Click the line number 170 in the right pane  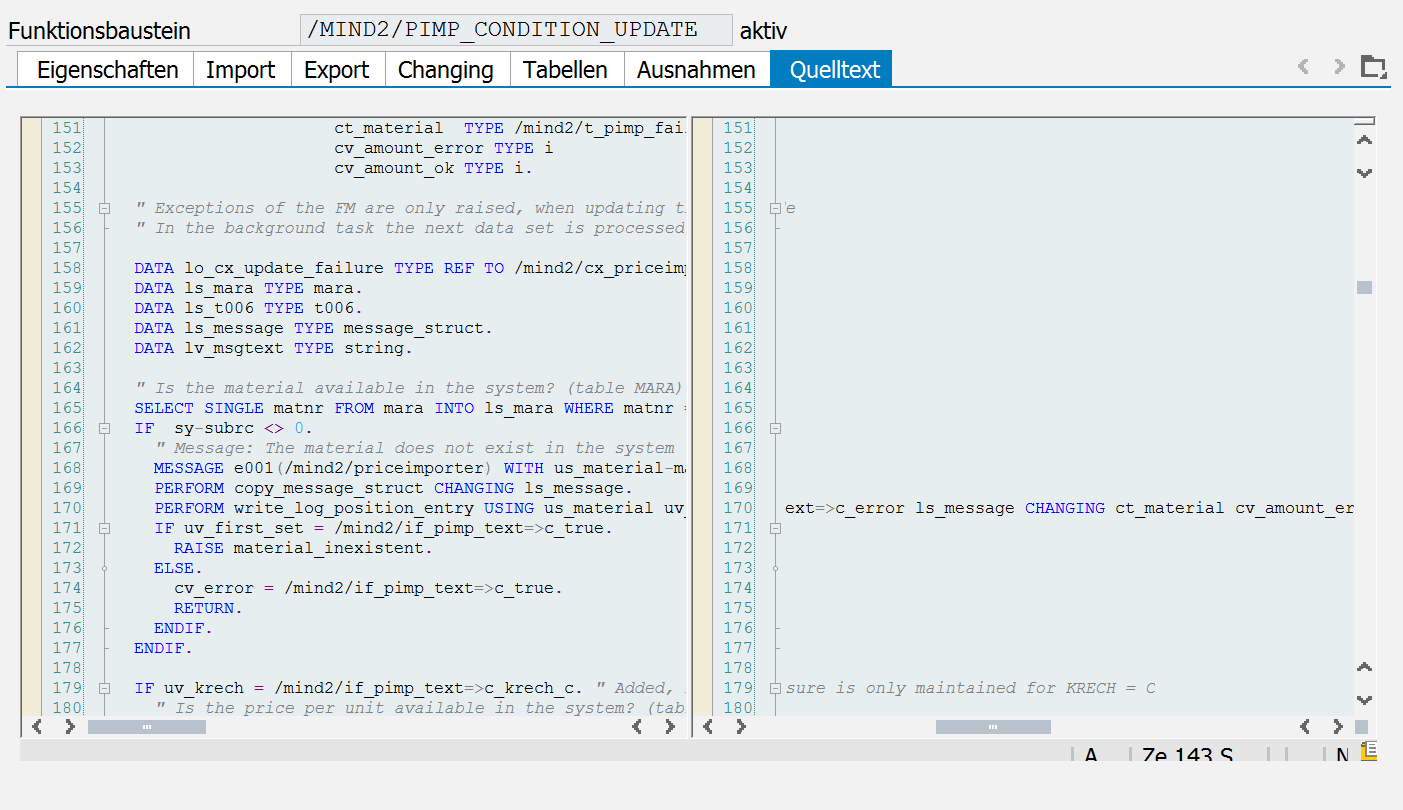737,508
